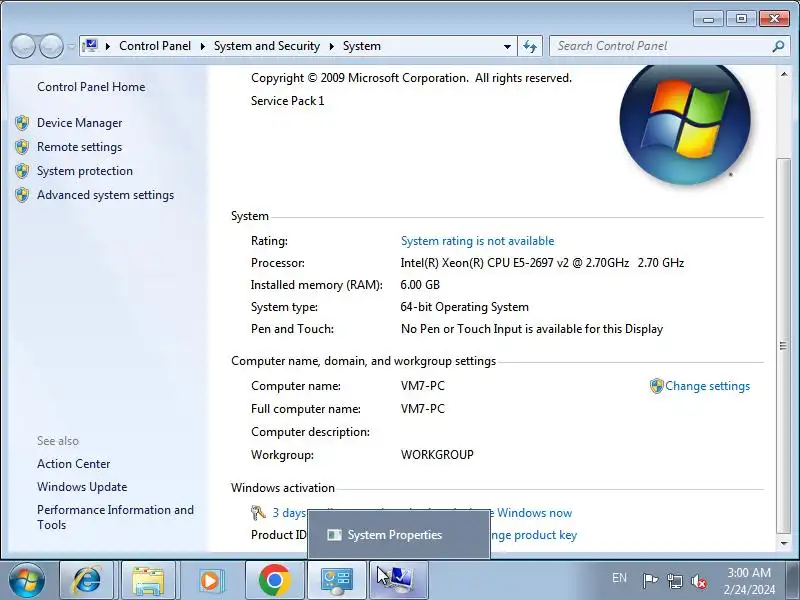Click the muted volume tray icon

click(x=698, y=581)
